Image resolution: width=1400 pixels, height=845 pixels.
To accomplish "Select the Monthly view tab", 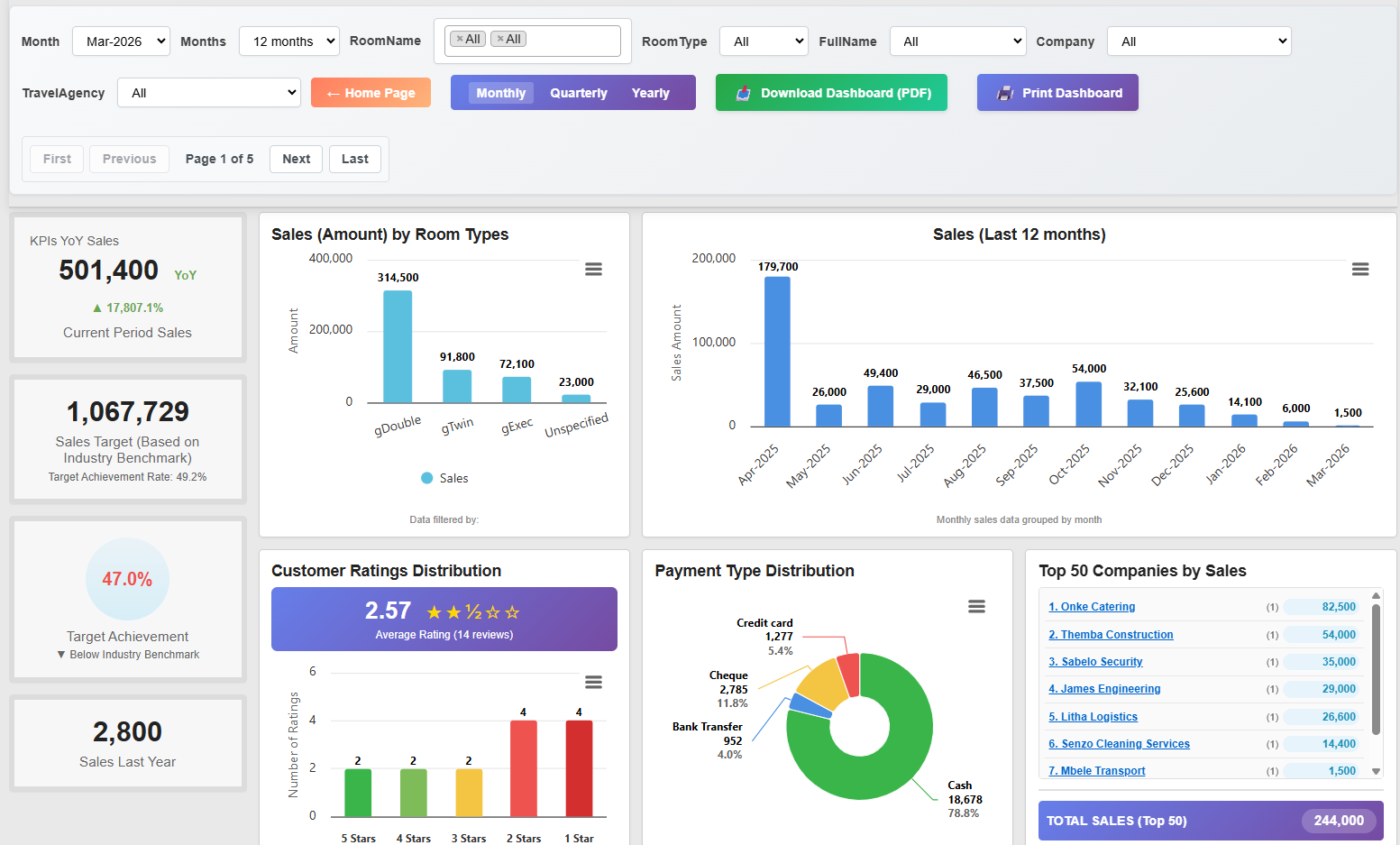I will coord(500,93).
